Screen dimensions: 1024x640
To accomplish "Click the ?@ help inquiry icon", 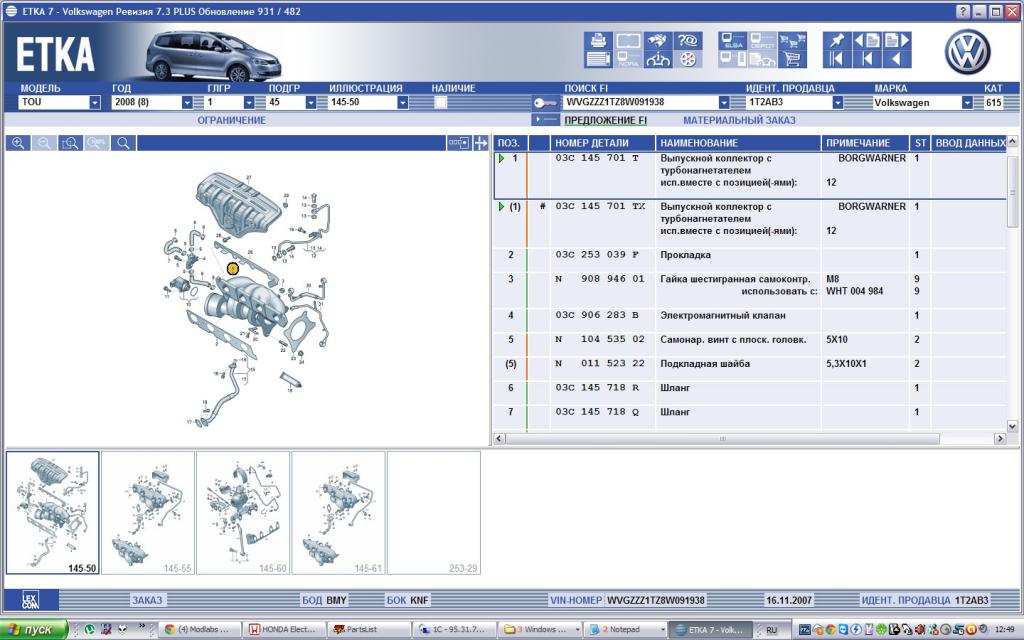I will (x=688, y=40).
